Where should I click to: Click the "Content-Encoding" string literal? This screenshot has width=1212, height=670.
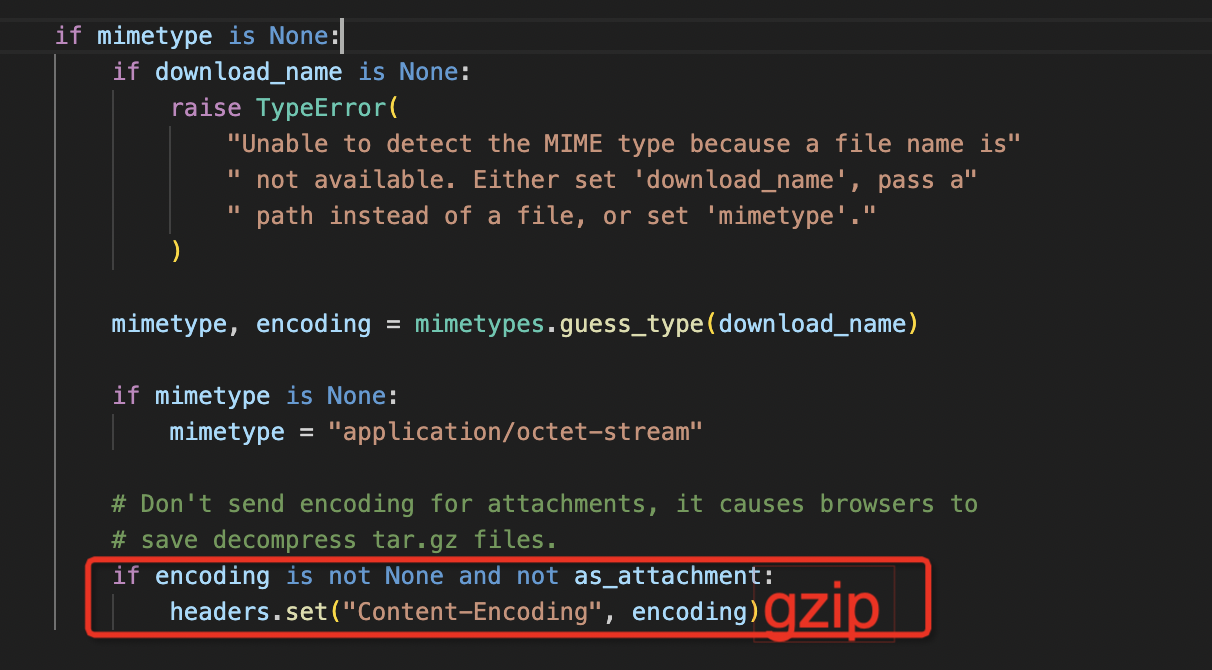coord(472,612)
